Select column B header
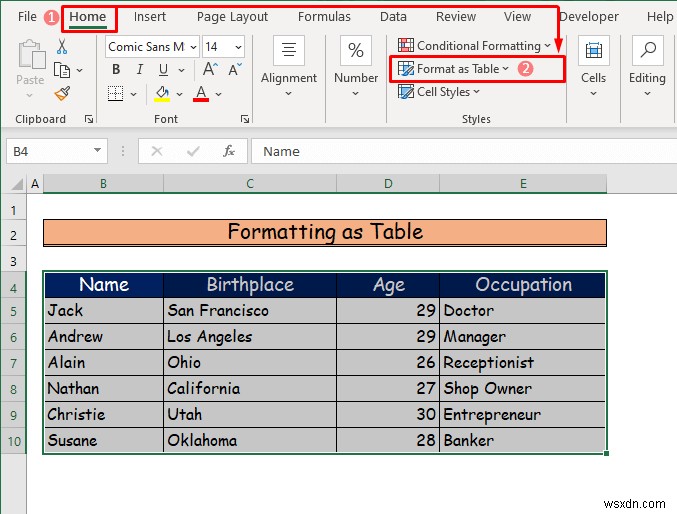Screen dimensions: 677x514 pos(103,184)
